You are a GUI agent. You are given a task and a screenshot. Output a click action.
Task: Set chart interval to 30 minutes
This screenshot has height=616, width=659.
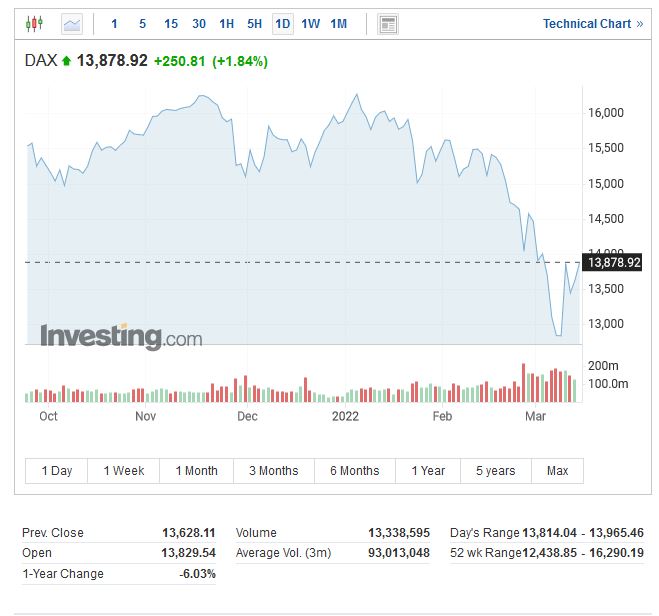[x=199, y=23]
